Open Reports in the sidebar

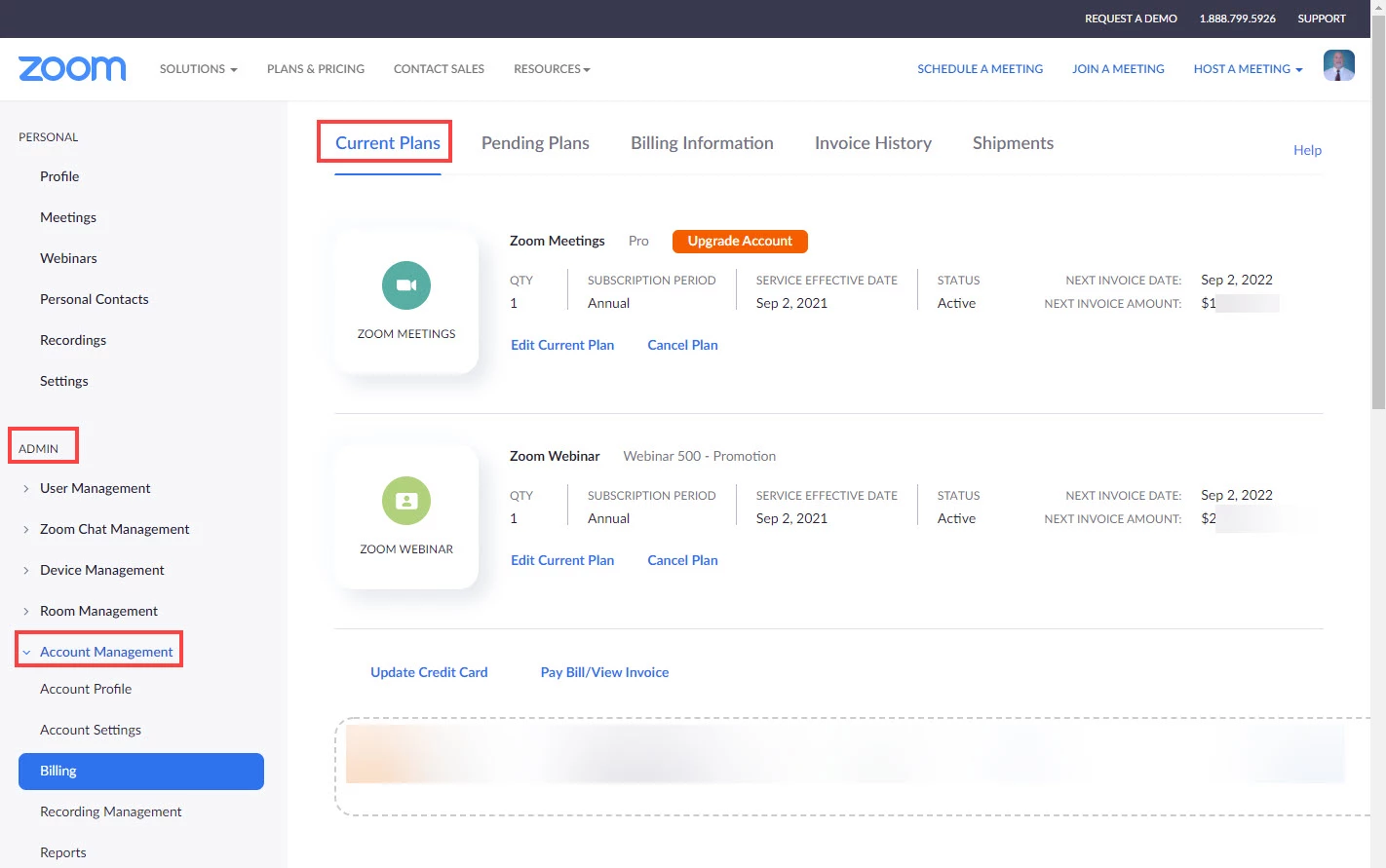click(63, 852)
